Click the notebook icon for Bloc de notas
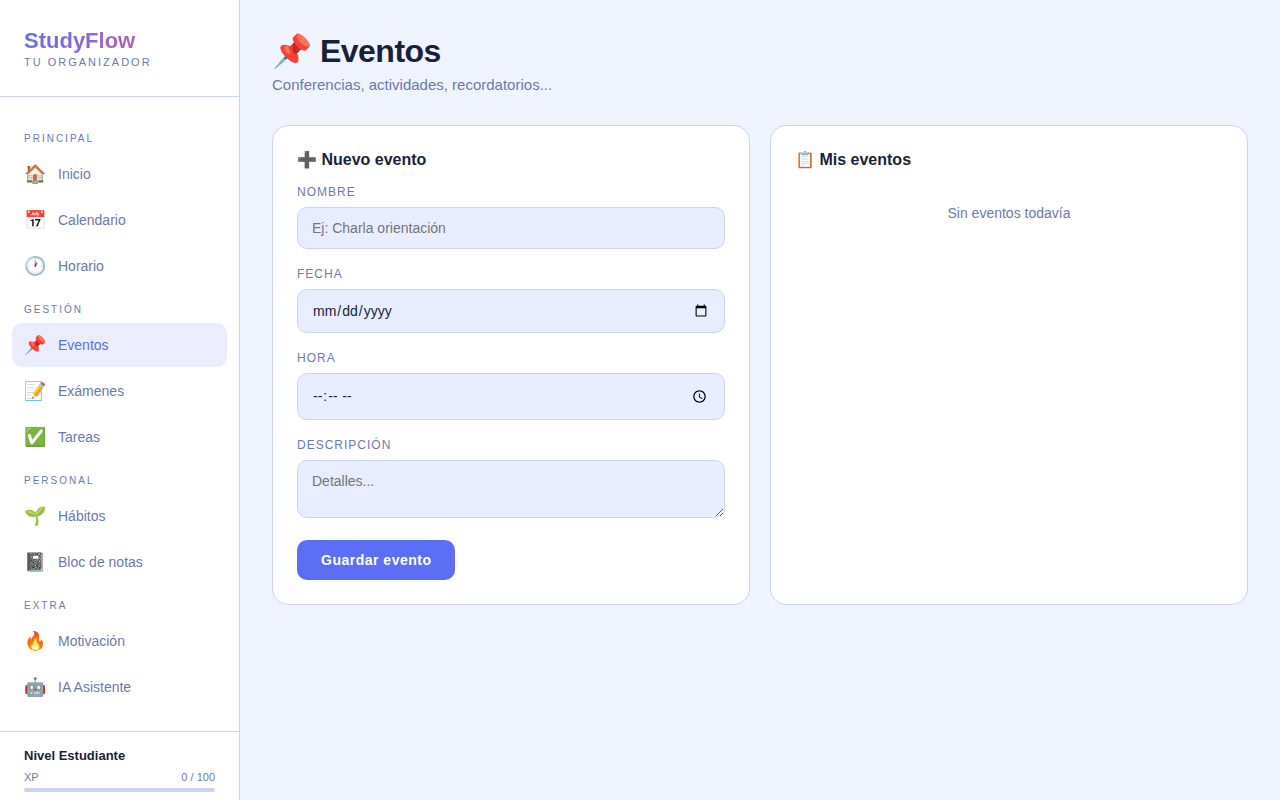The width and height of the screenshot is (1280, 800). (35, 562)
